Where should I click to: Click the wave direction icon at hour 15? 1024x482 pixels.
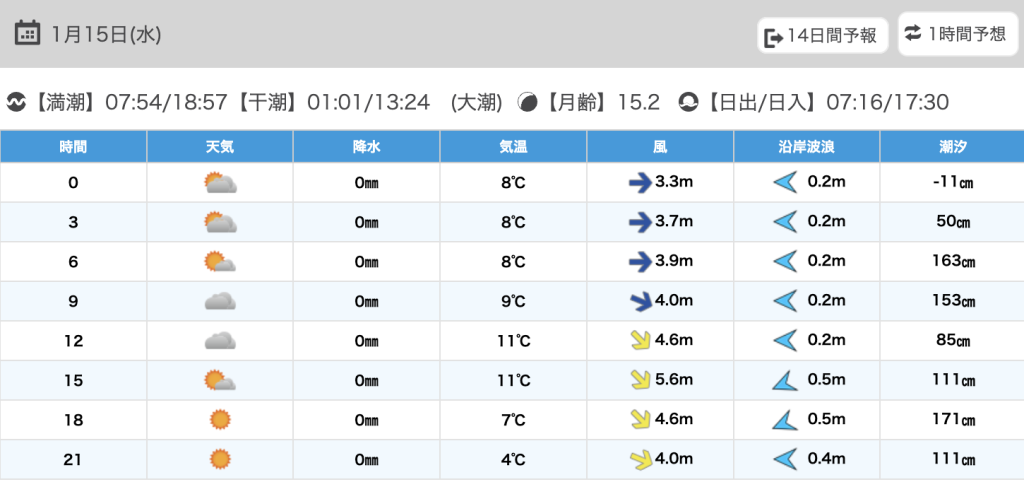(x=785, y=380)
